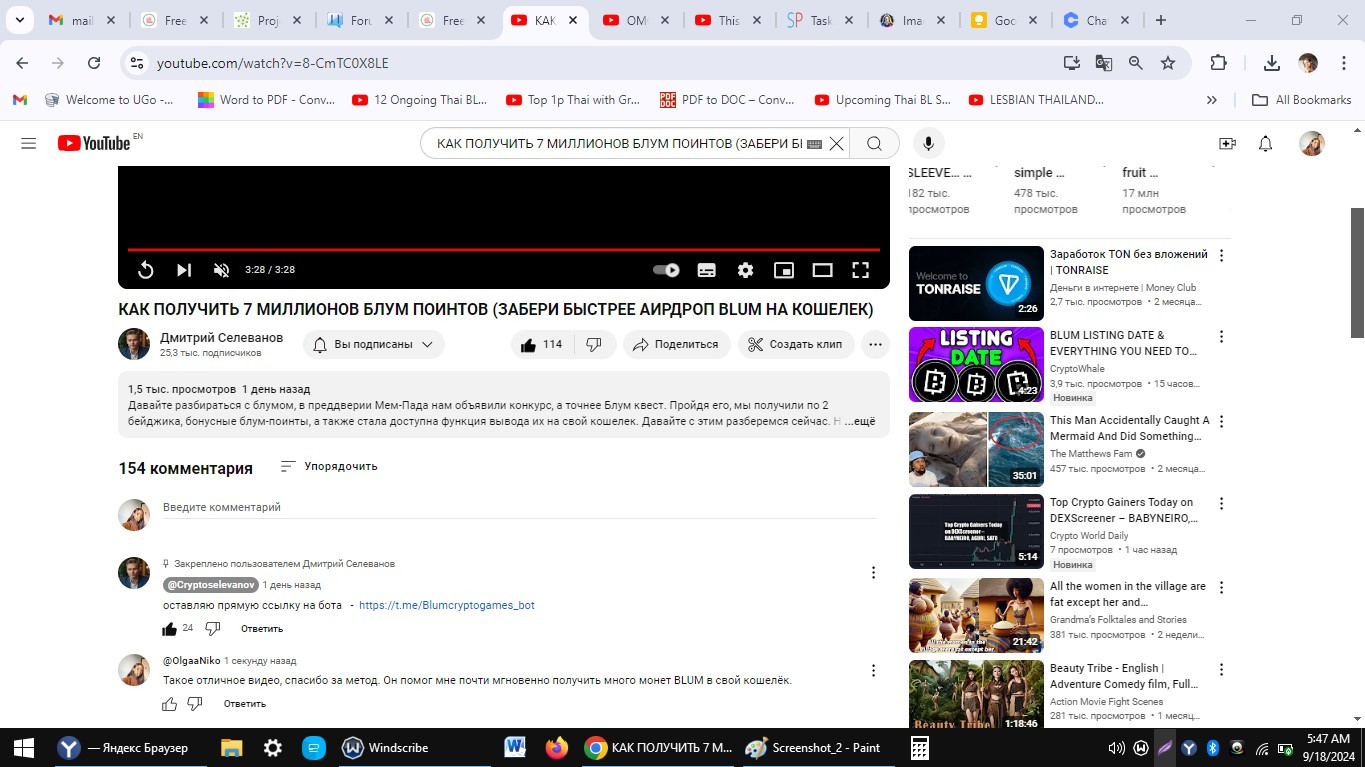This screenshot has height=767, width=1365.
Task: Expand the Вы подписаны subscription dropdown
Action: 374,344
